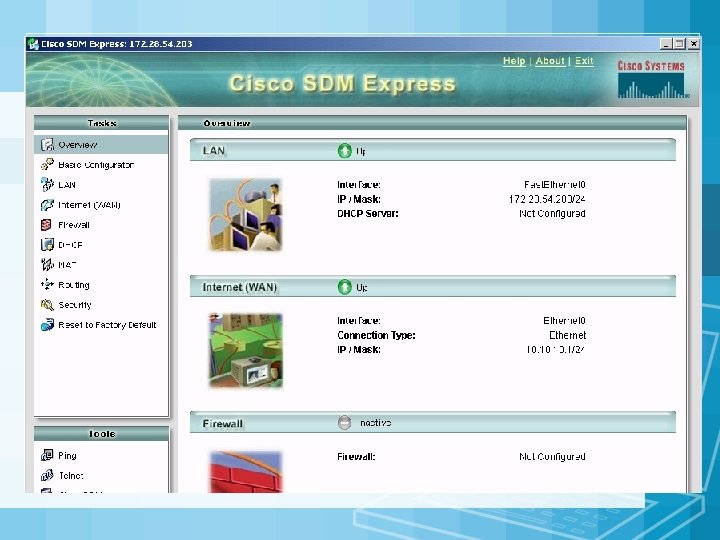Click the Exit link
Screen dimensions: 720x540
584,61
